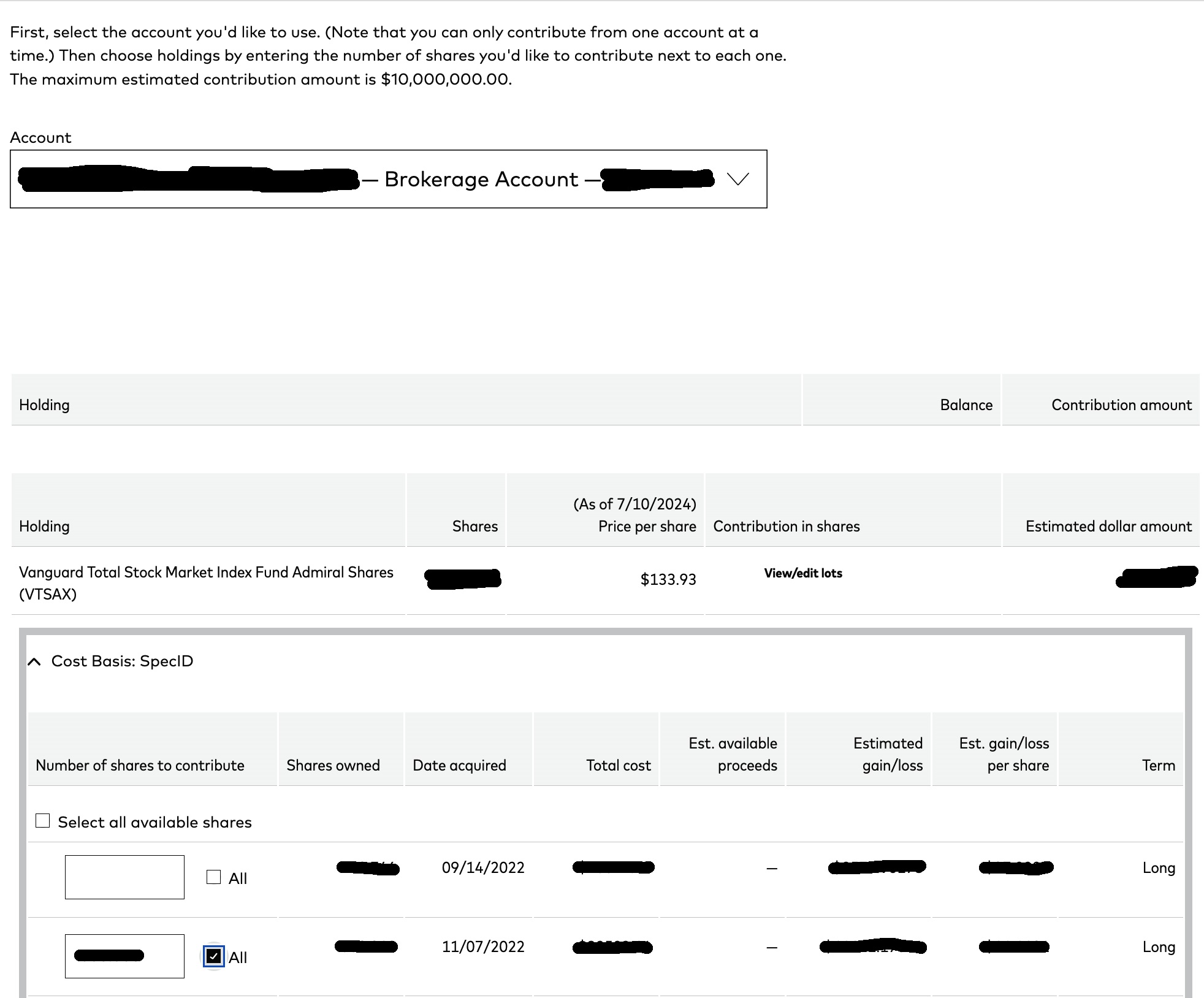Click the Vanguard Total Stock Market VTSAX holding
The width and height of the screenshot is (1204, 998).
point(206,582)
